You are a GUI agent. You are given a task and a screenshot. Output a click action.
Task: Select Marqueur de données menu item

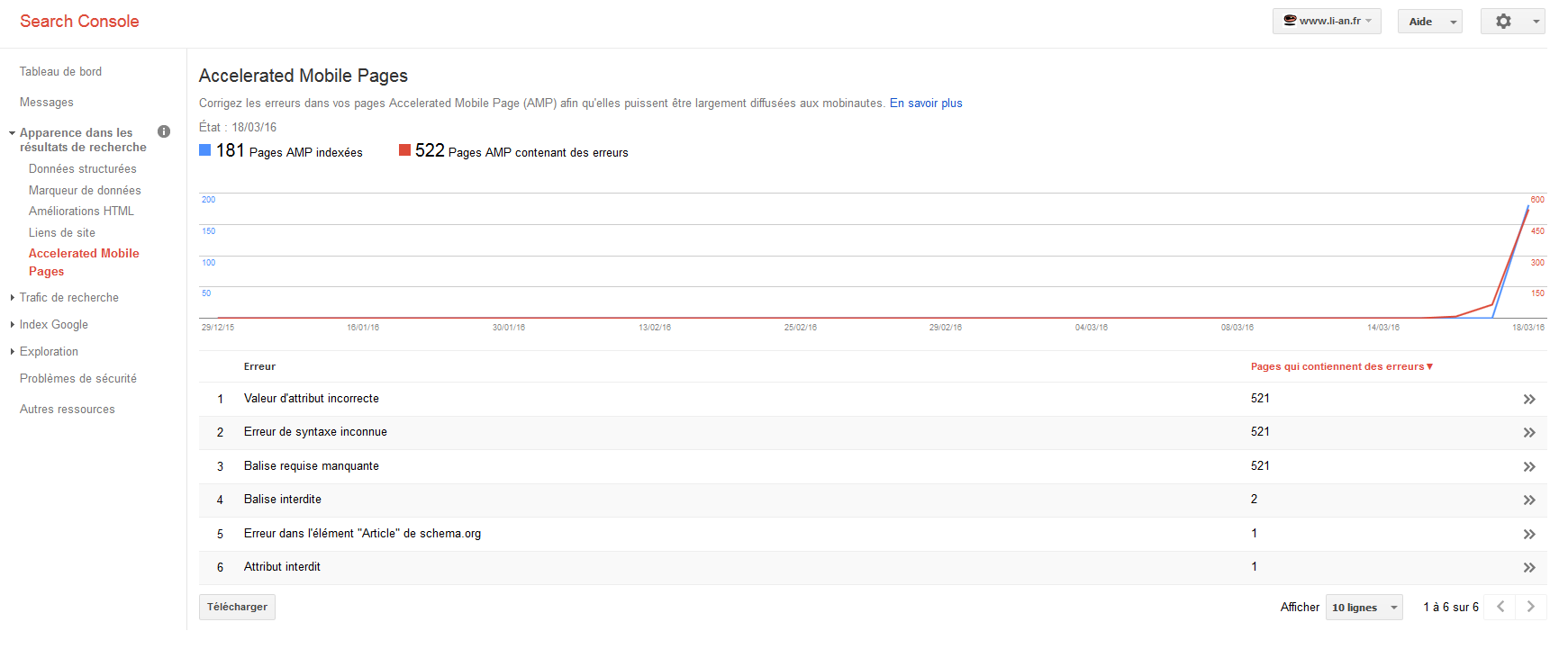(x=85, y=190)
